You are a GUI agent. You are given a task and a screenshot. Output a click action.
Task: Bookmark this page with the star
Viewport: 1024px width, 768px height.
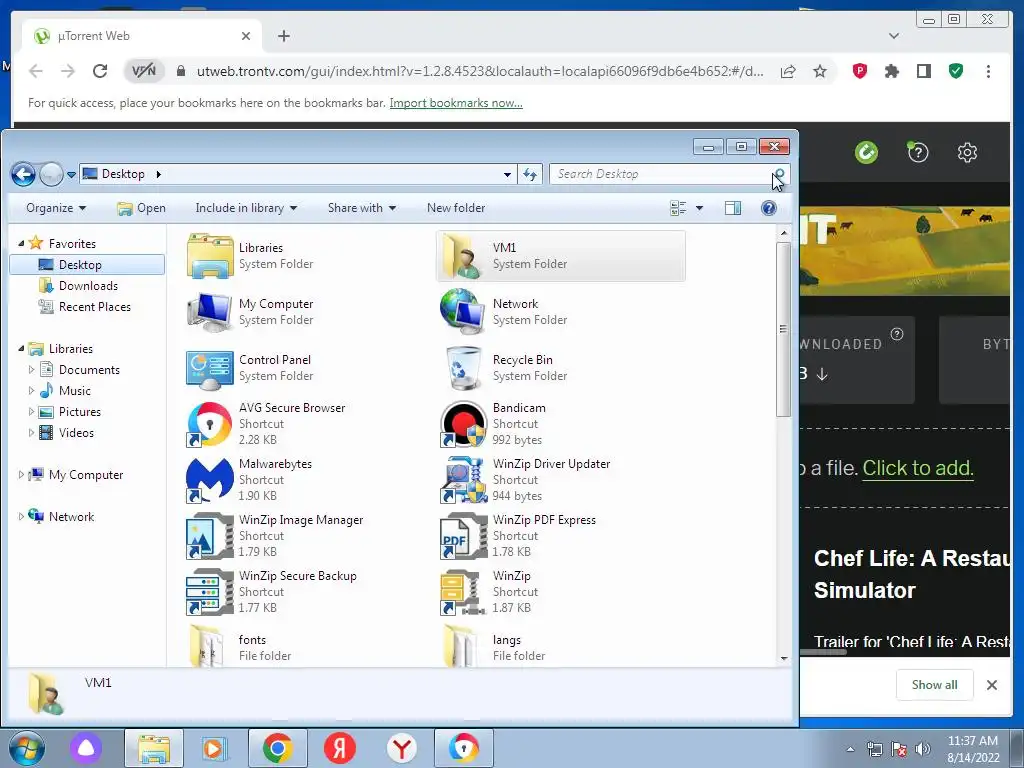820,71
